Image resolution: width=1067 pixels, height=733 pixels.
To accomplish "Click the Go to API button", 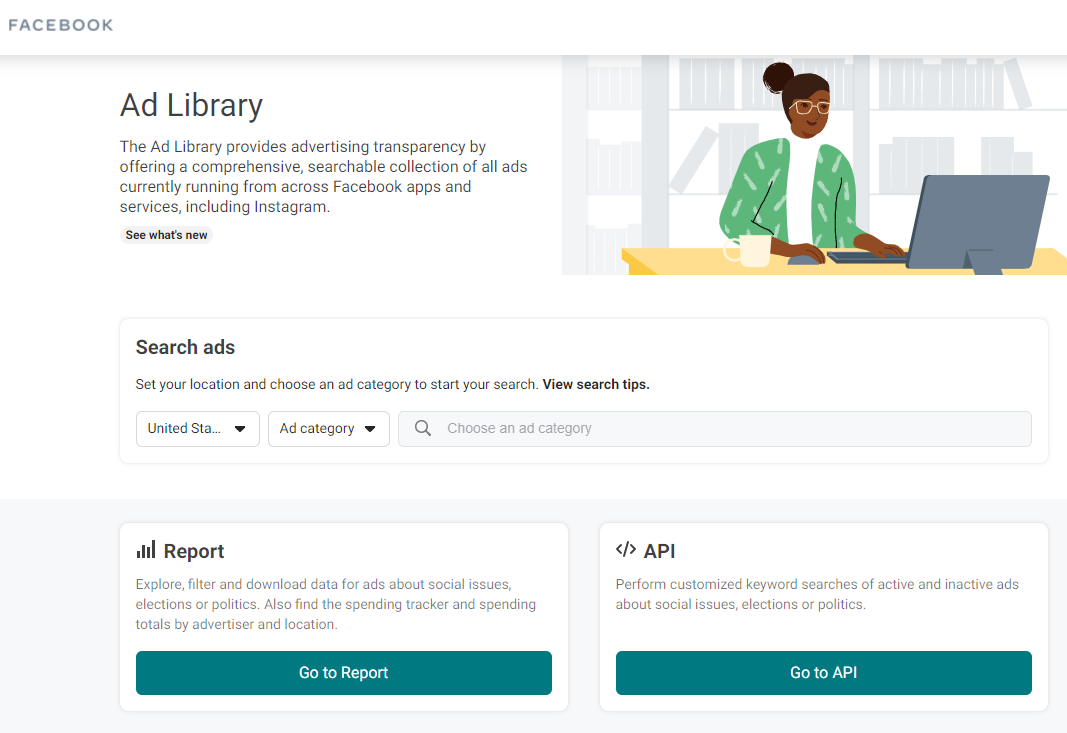I will [823, 673].
